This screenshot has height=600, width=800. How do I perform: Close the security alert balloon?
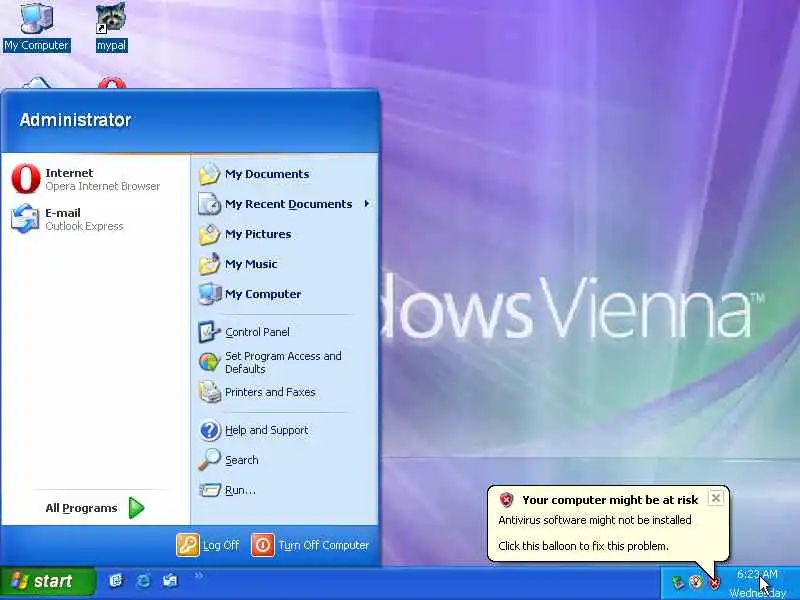716,498
